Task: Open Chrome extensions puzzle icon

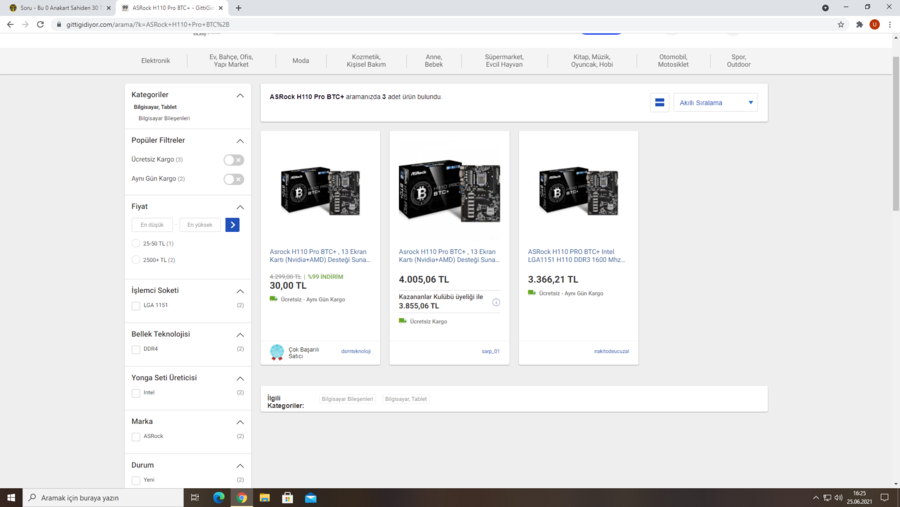Action: 859,24
